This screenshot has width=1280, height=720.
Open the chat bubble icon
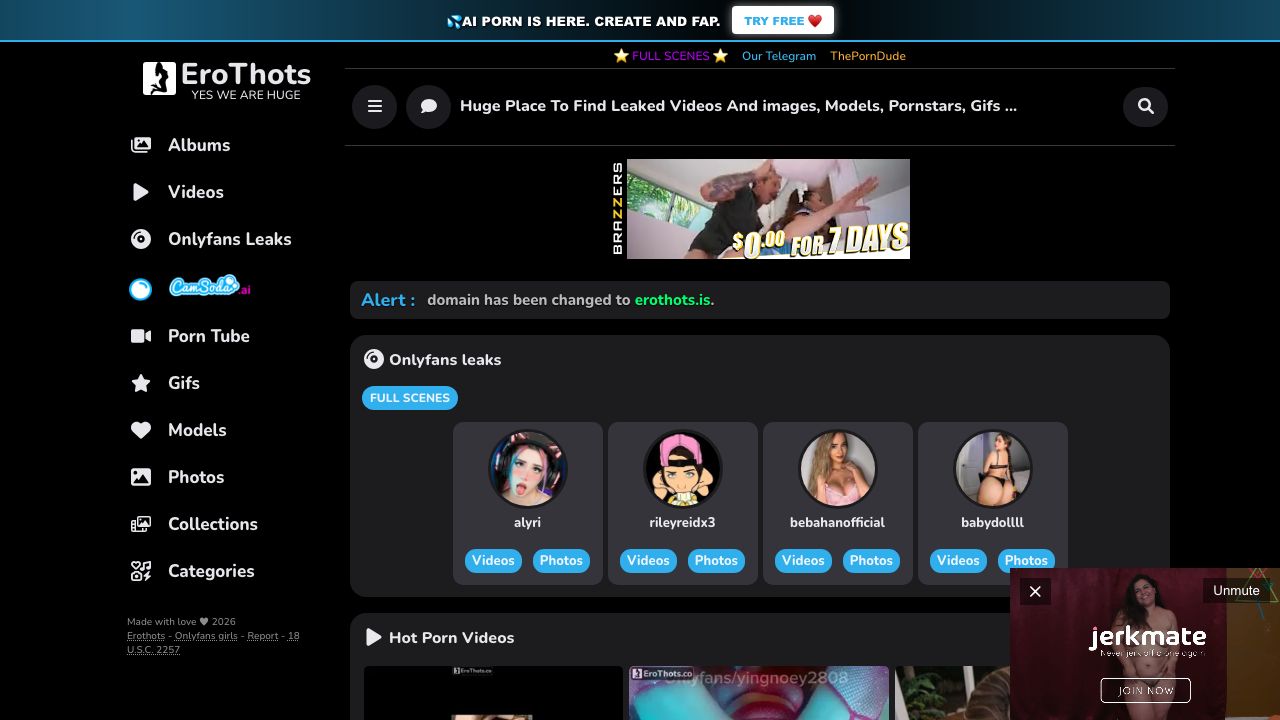pos(429,106)
